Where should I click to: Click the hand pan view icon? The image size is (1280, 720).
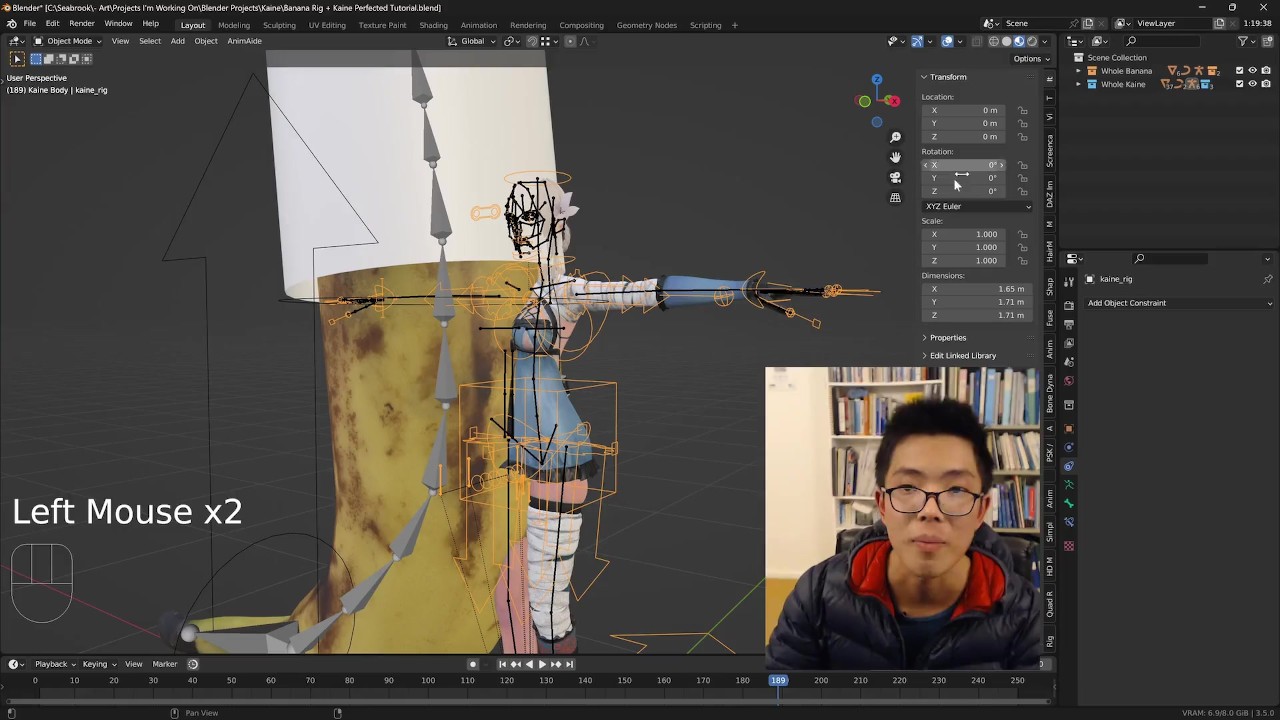[895, 157]
